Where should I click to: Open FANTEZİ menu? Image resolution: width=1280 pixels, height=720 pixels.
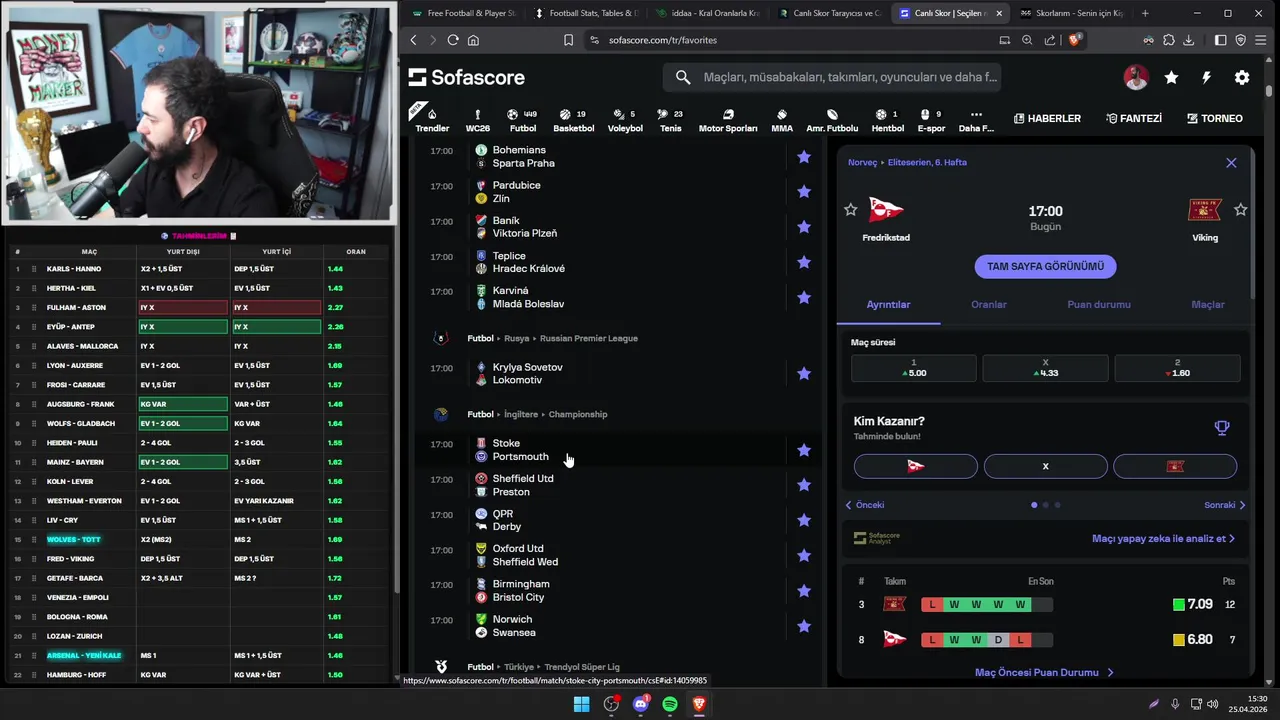pos(1134,118)
